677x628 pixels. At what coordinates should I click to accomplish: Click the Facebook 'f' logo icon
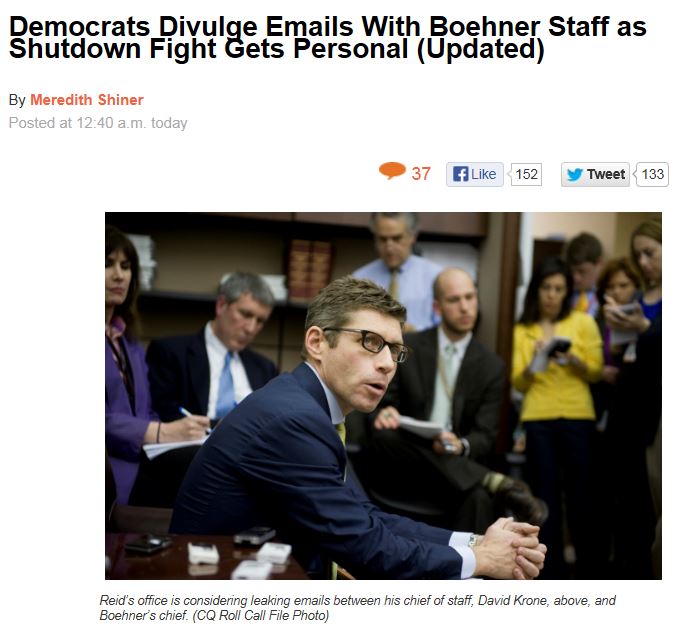click(x=461, y=174)
